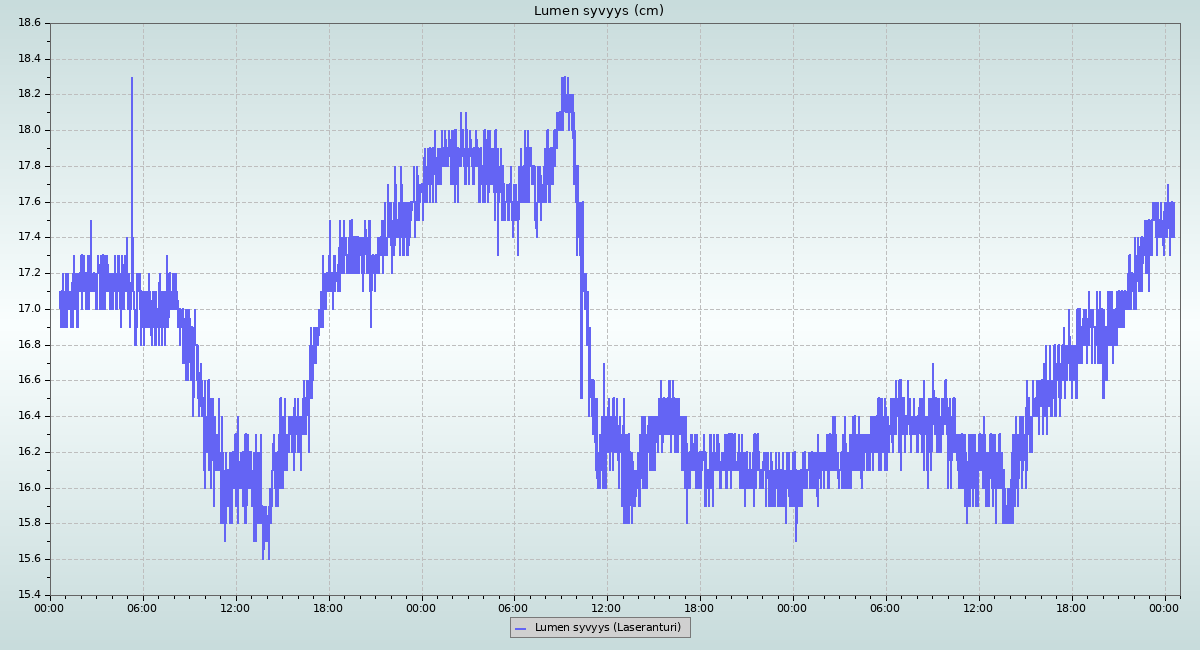Click the first 06:00 label on time axis
This screenshot has height=650, width=1200.
point(143,607)
